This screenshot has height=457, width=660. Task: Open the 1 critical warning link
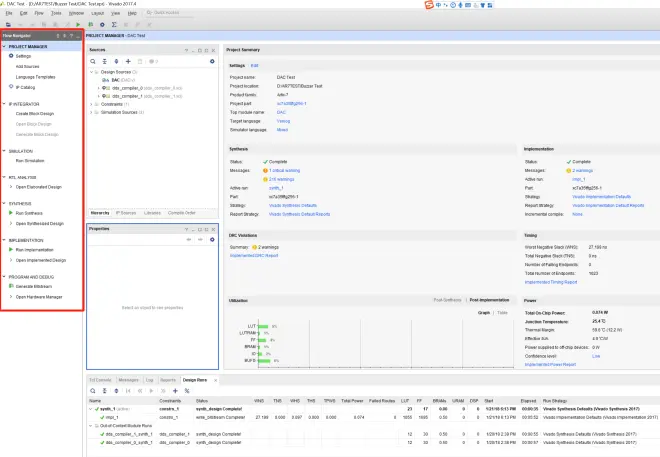pos(285,170)
